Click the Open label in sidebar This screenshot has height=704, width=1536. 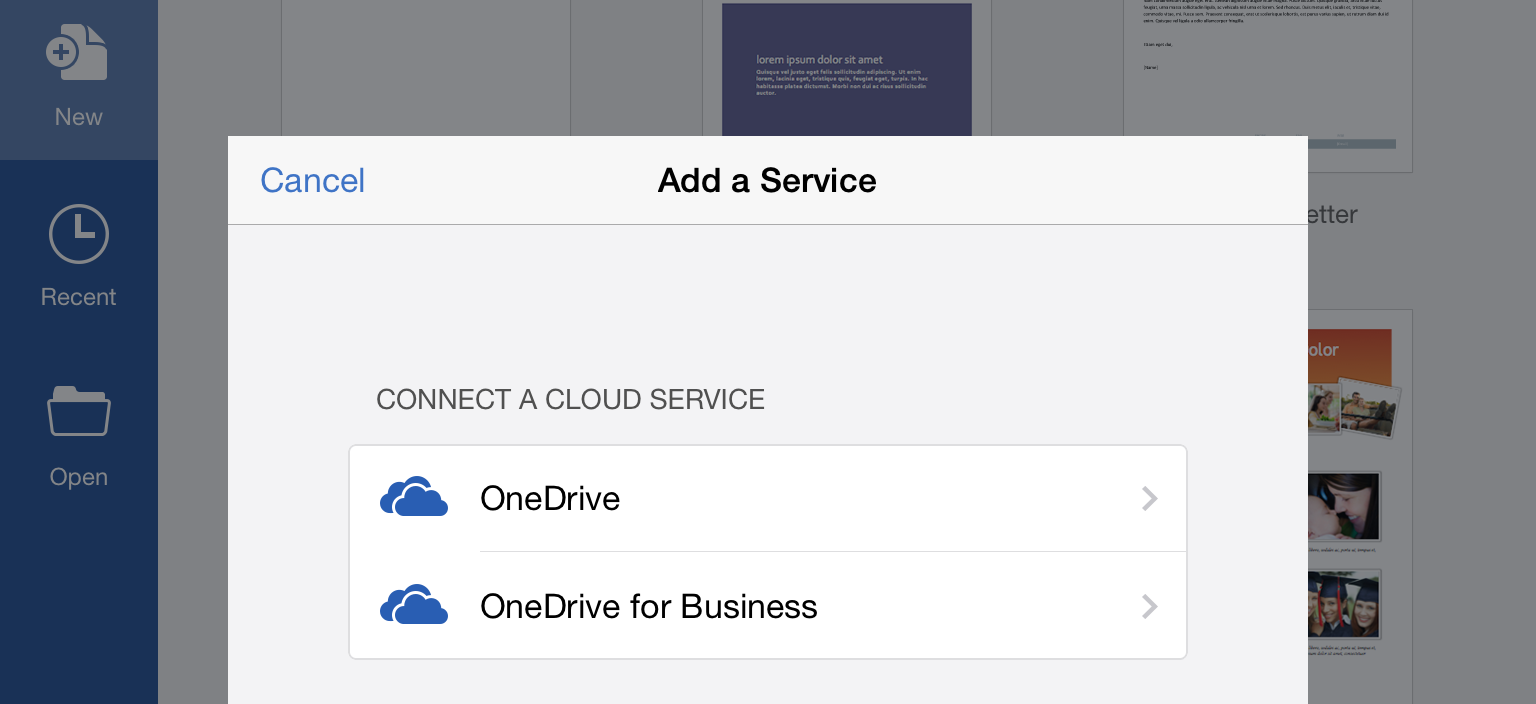click(x=79, y=477)
